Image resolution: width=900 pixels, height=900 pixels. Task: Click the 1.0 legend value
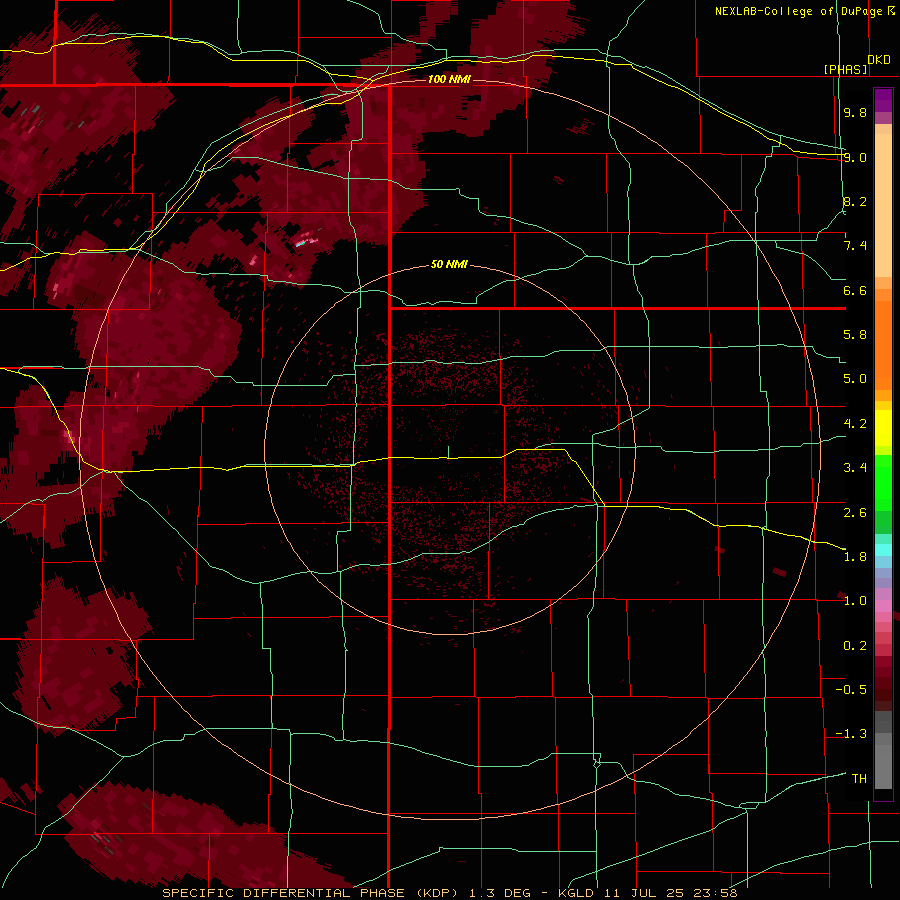(x=855, y=600)
